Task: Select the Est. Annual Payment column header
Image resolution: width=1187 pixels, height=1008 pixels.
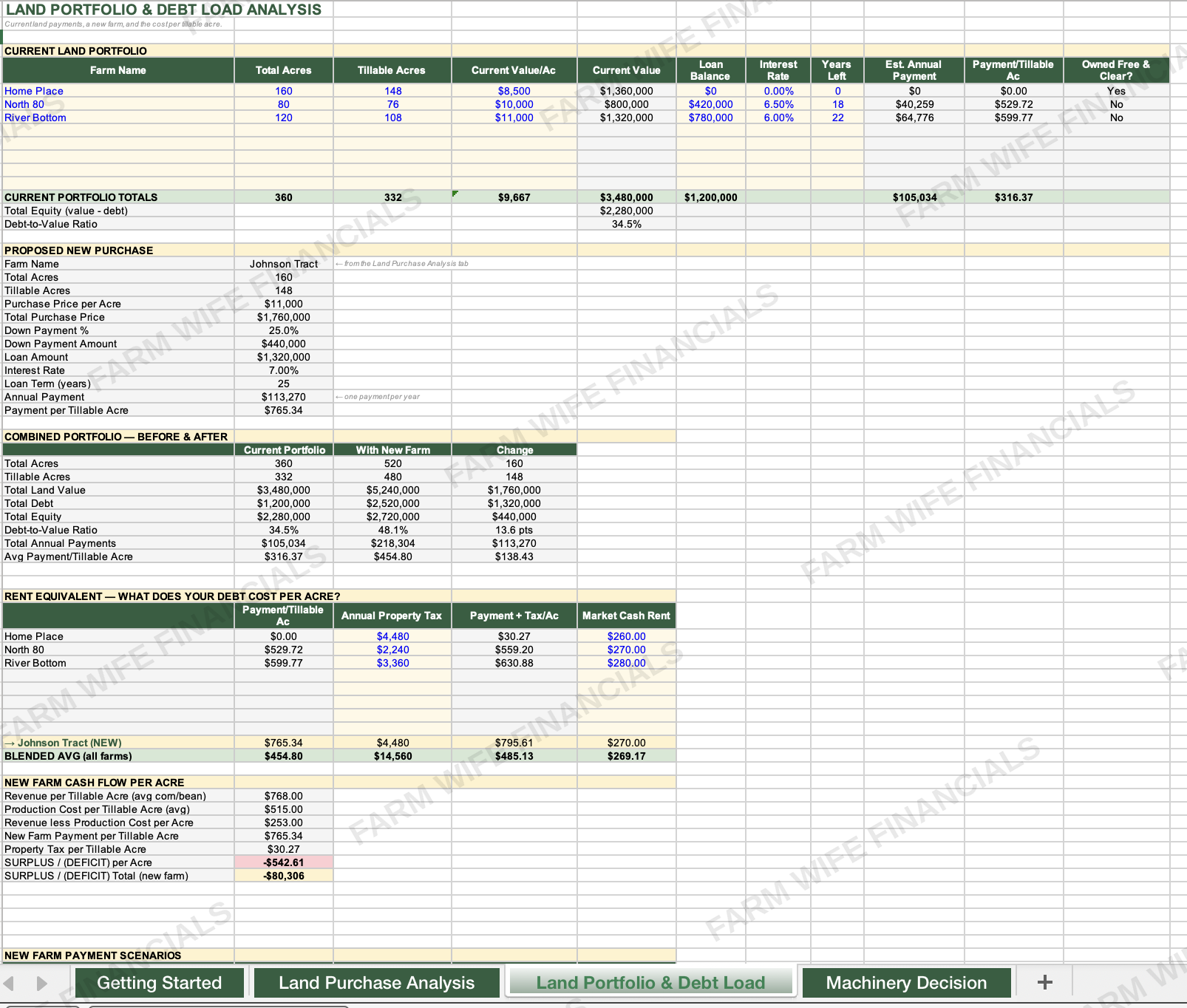Action: (x=914, y=70)
